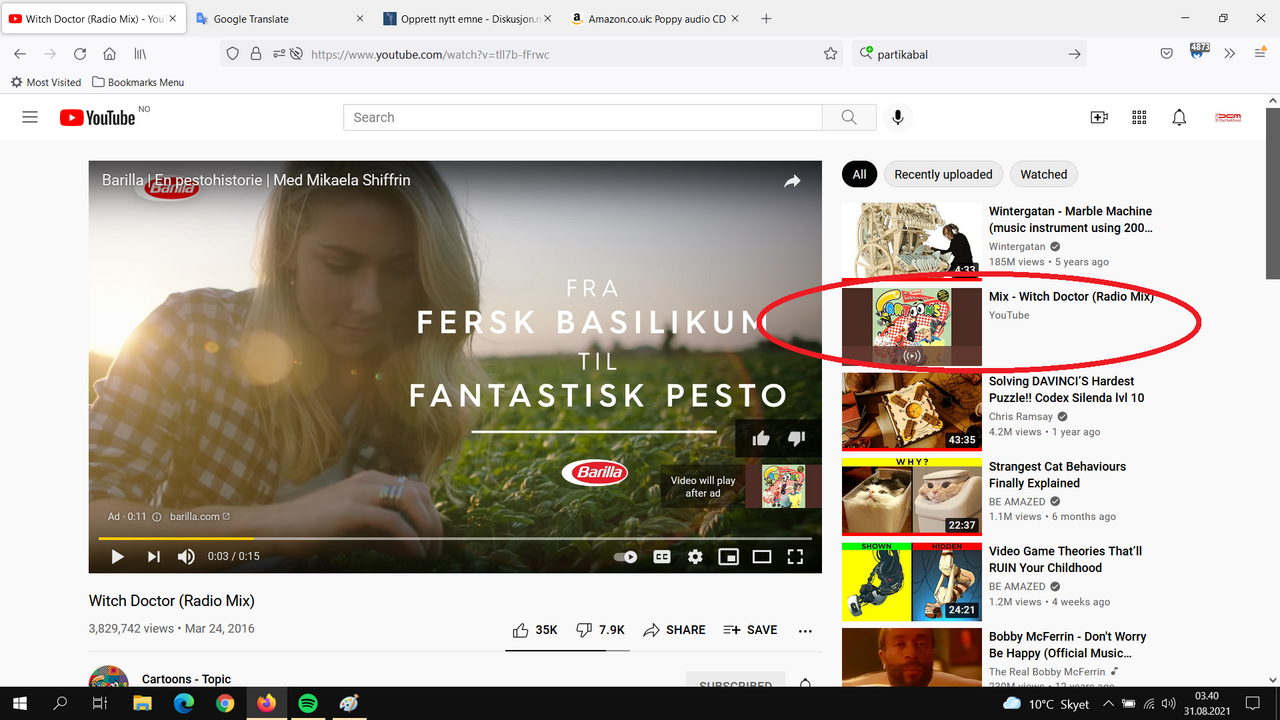Select the Watched filter chip
1280x720 pixels.
click(1043, 174)
